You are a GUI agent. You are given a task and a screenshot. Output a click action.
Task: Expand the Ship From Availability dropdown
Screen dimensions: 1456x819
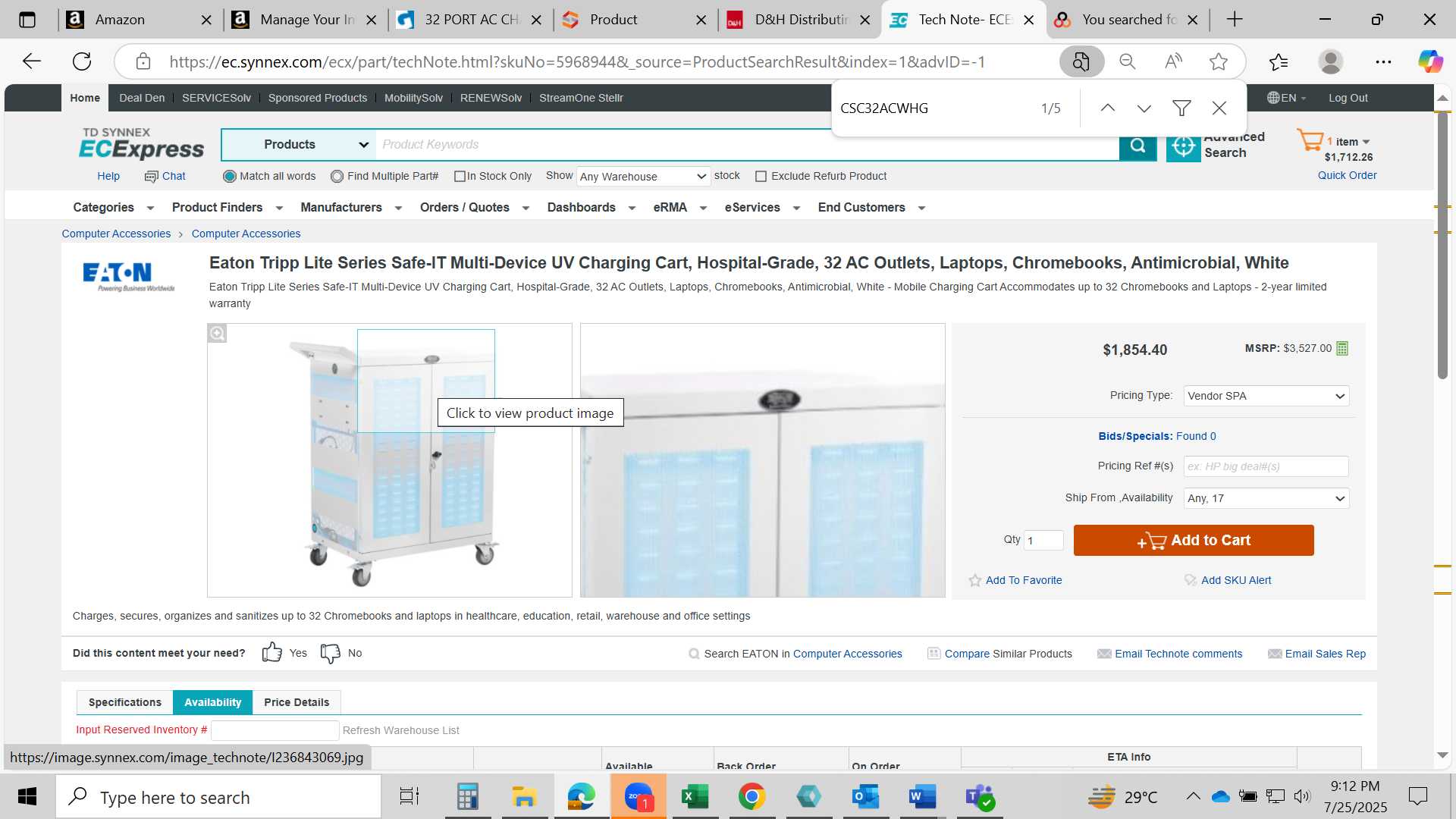coord(1266,498)
